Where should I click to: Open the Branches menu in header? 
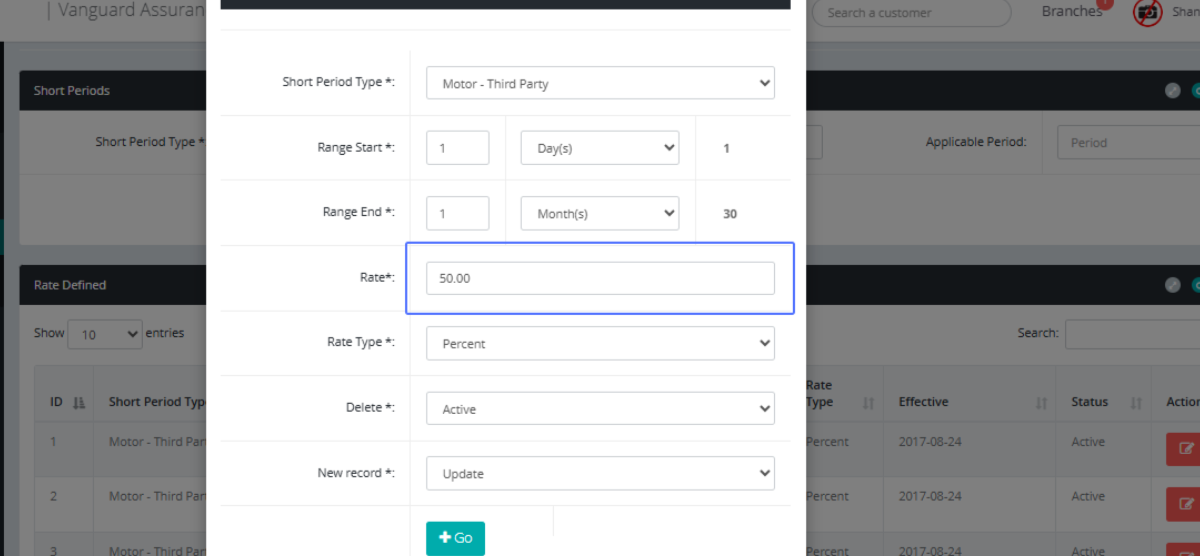click(1071, 12)
